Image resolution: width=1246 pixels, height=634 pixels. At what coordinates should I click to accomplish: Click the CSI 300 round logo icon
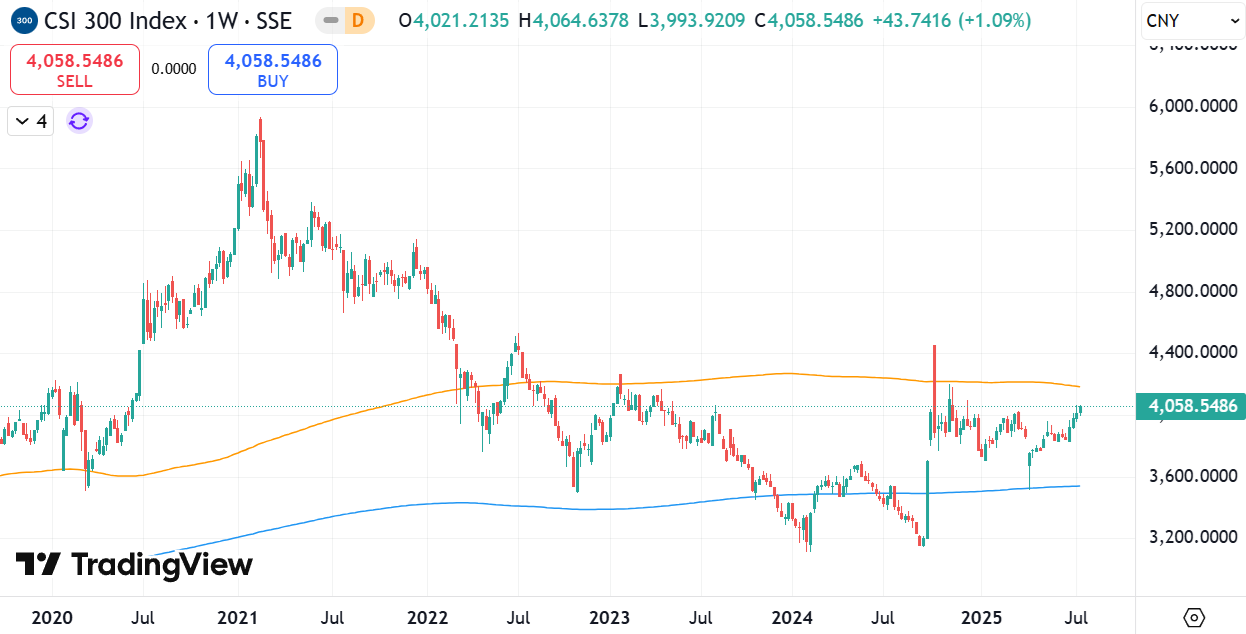[x=26, y=19]
